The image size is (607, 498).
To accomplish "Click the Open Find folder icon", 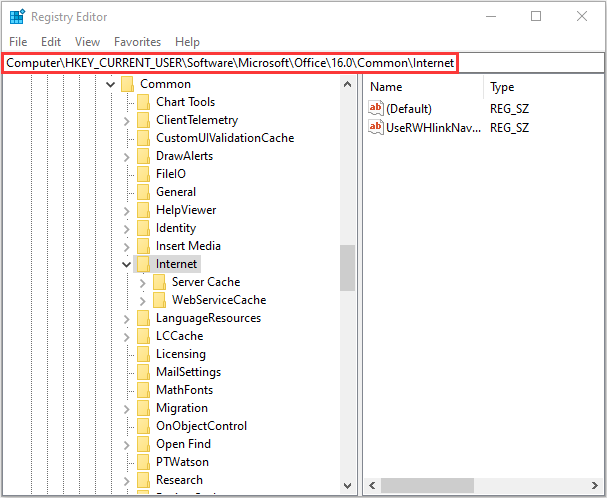I will point(143,444).
